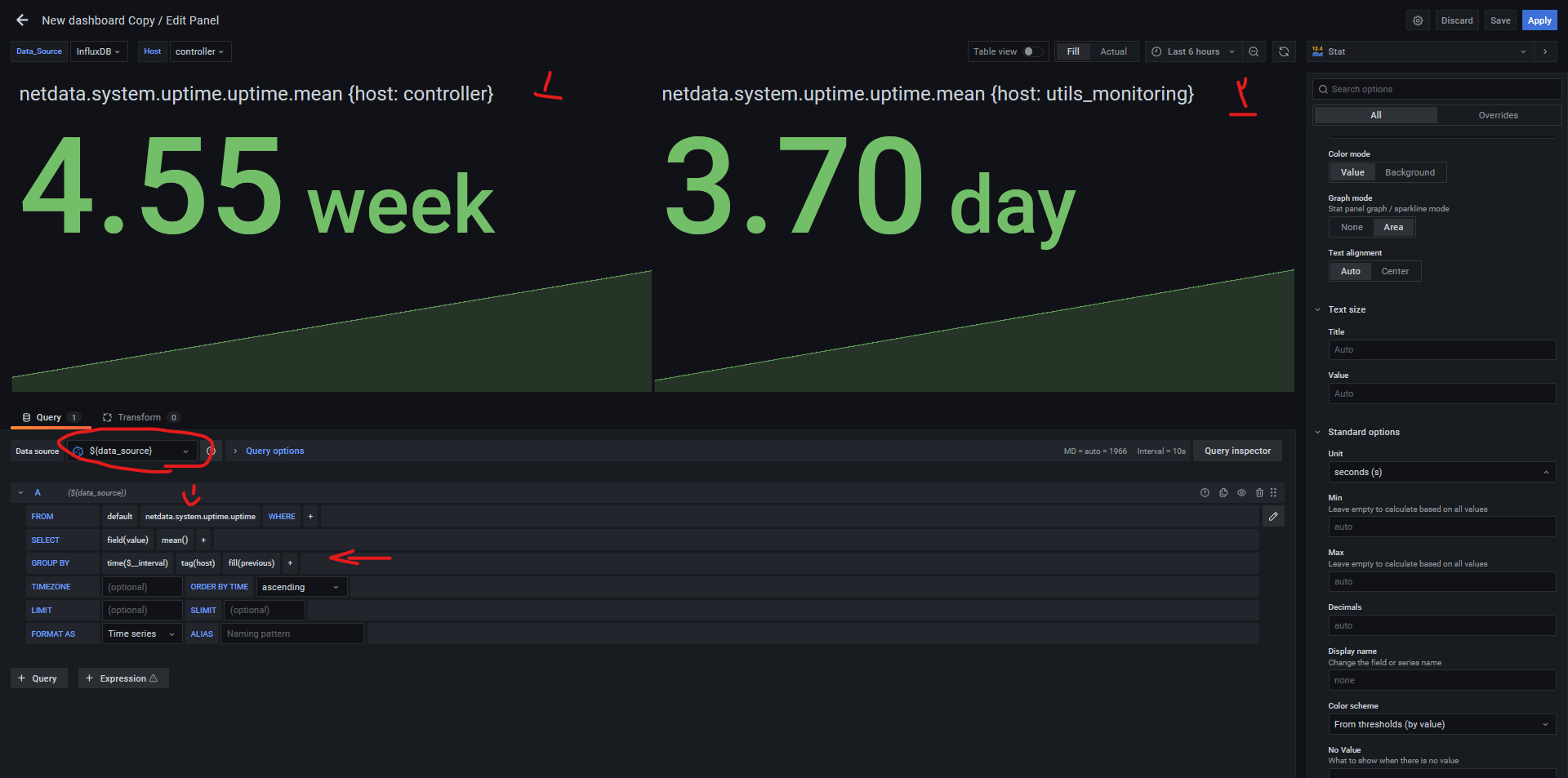Go back using the arrow icon
The width and height of the screenshot is (1568, 778).
click(x=22, y=20)
